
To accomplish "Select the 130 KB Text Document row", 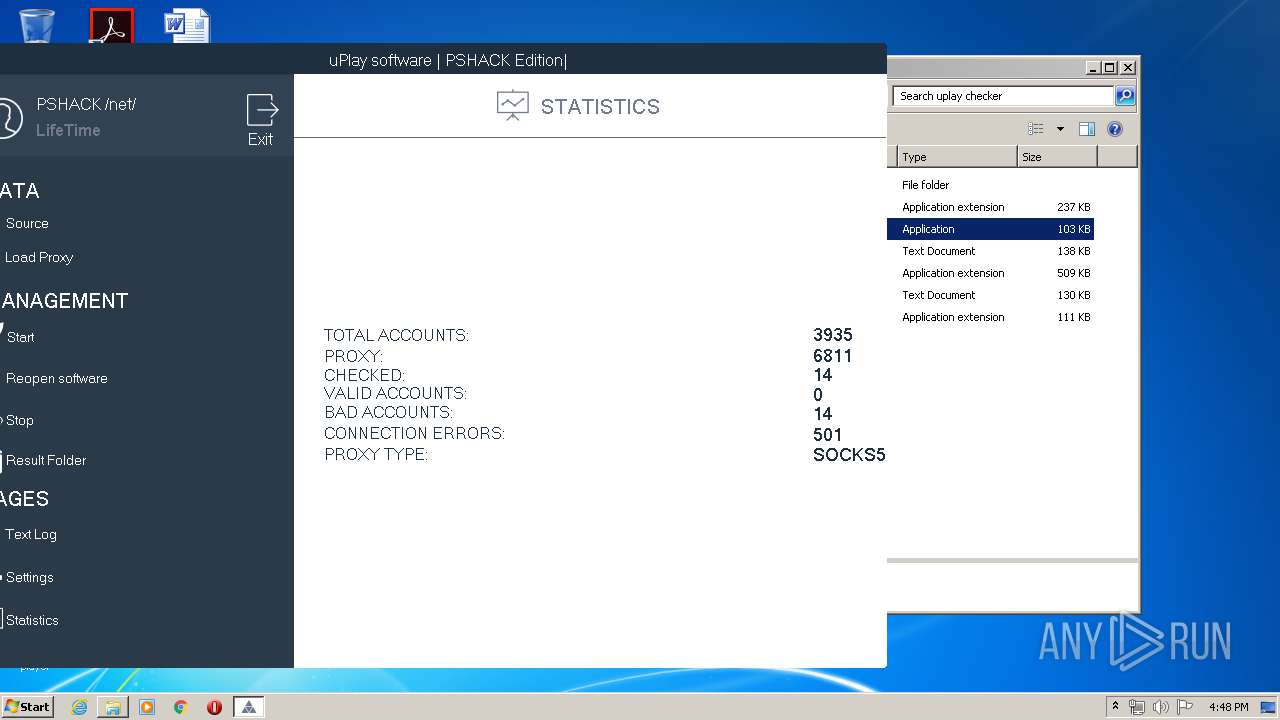I will click(x=990, y=295).
